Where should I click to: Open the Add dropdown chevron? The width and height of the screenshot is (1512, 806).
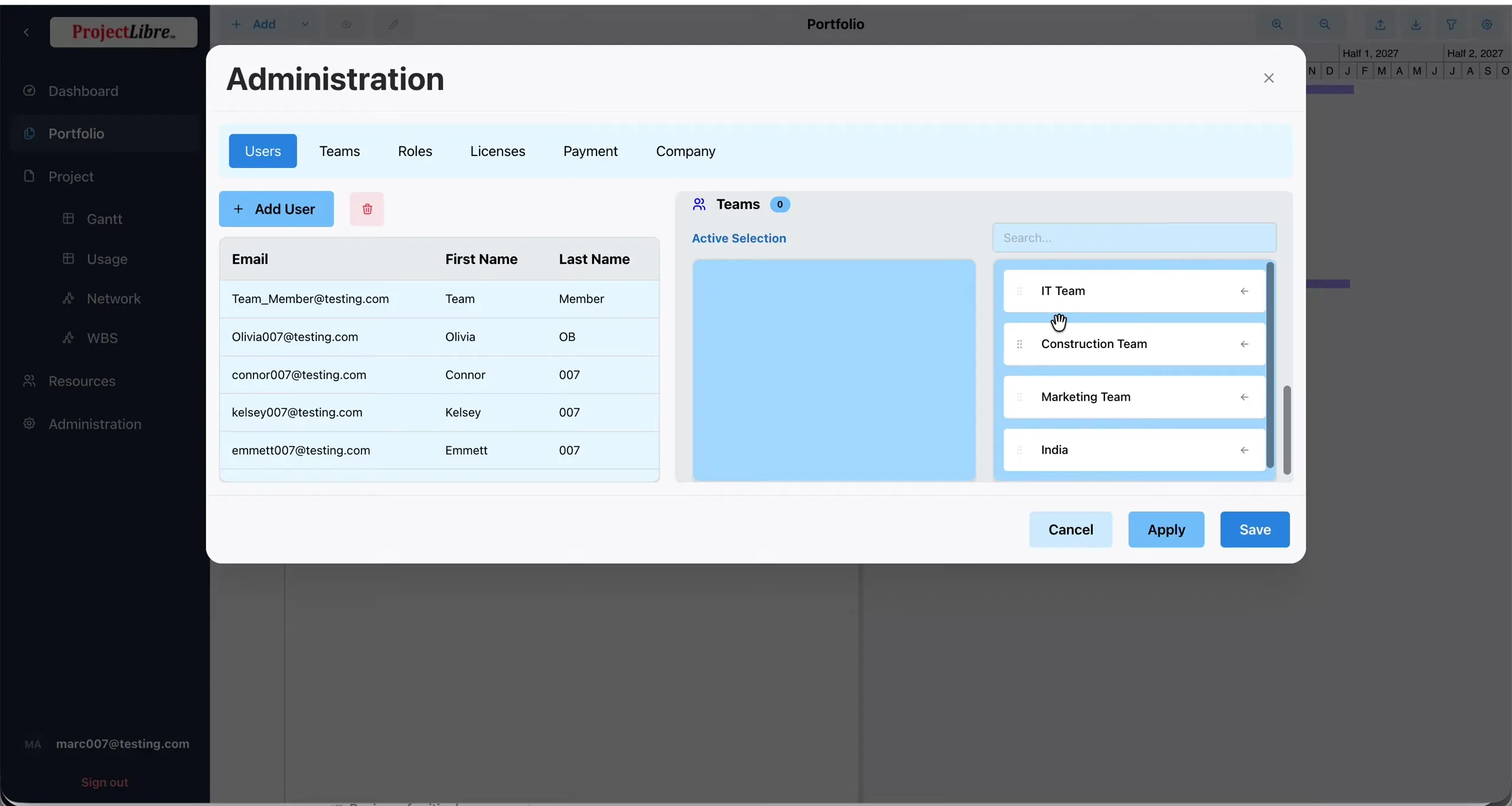[x=305, y=24]
